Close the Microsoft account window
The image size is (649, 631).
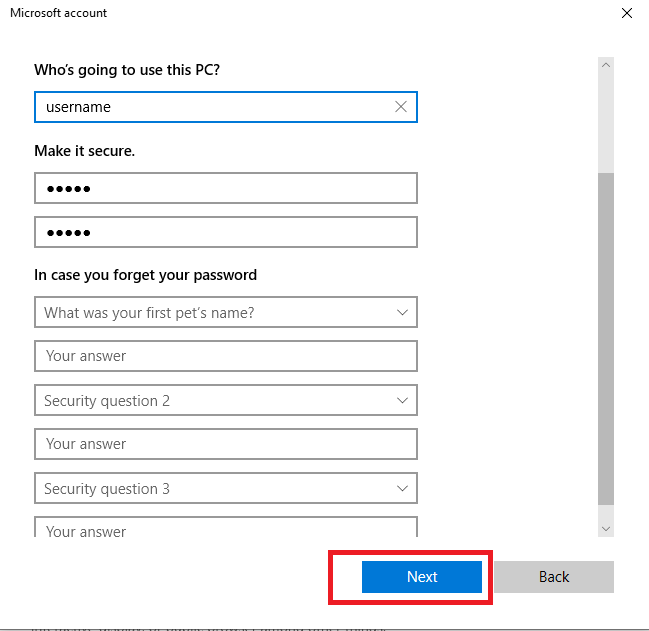coord(627,14)
